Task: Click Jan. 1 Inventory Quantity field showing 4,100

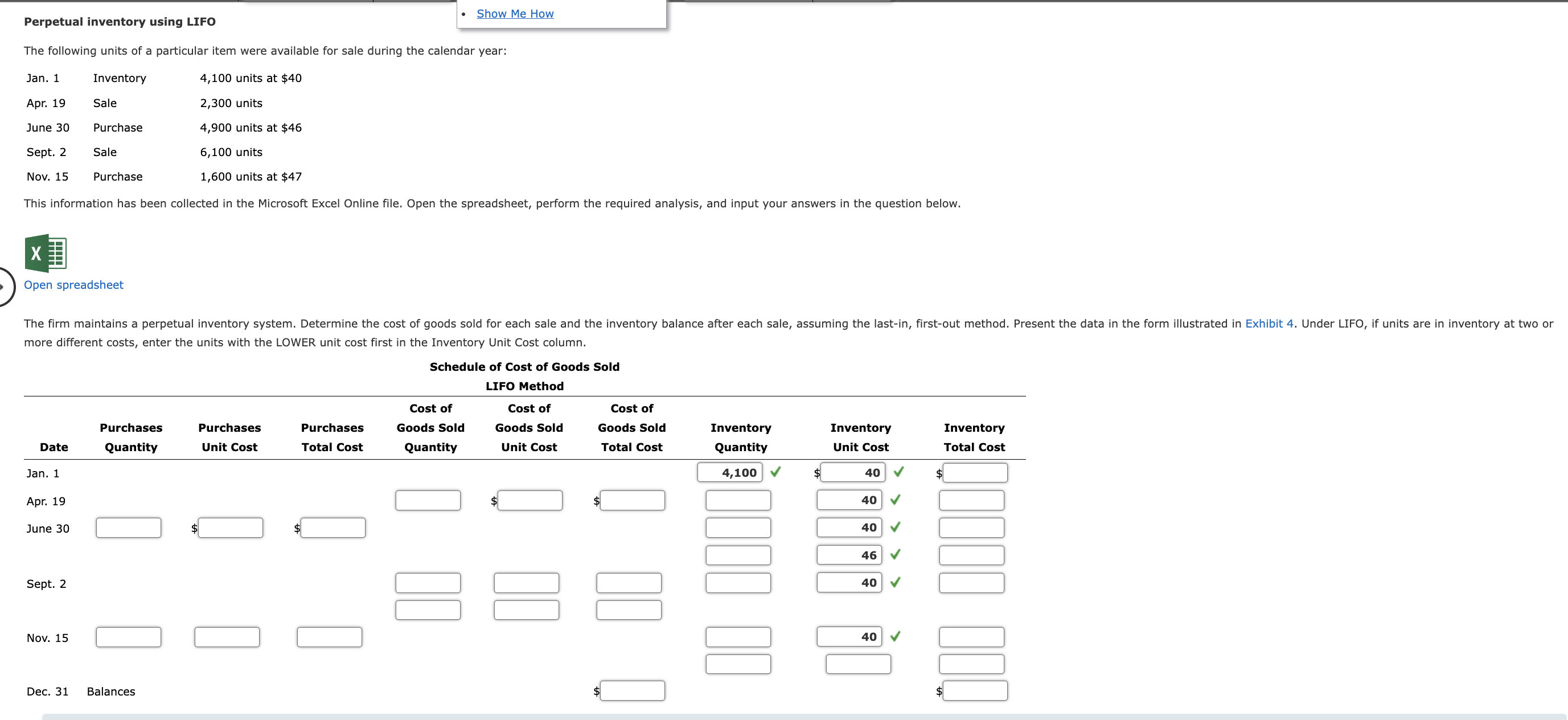Action: click(x=730, y=472)
